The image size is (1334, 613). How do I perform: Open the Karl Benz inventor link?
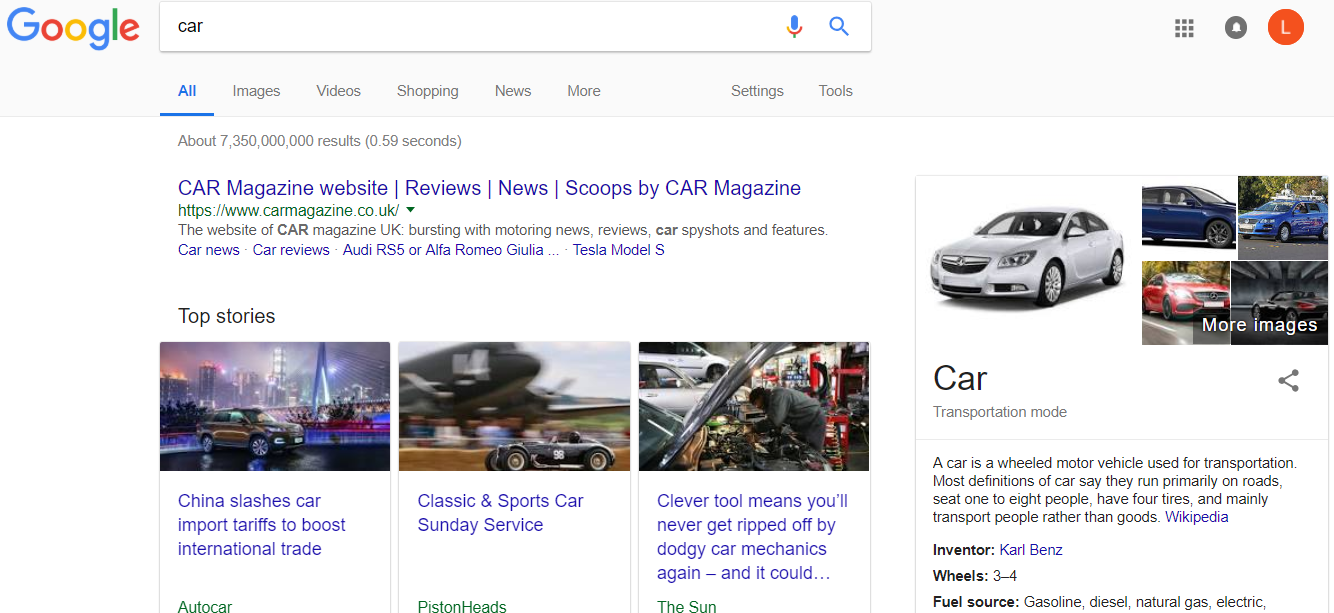pos(1030,550)
